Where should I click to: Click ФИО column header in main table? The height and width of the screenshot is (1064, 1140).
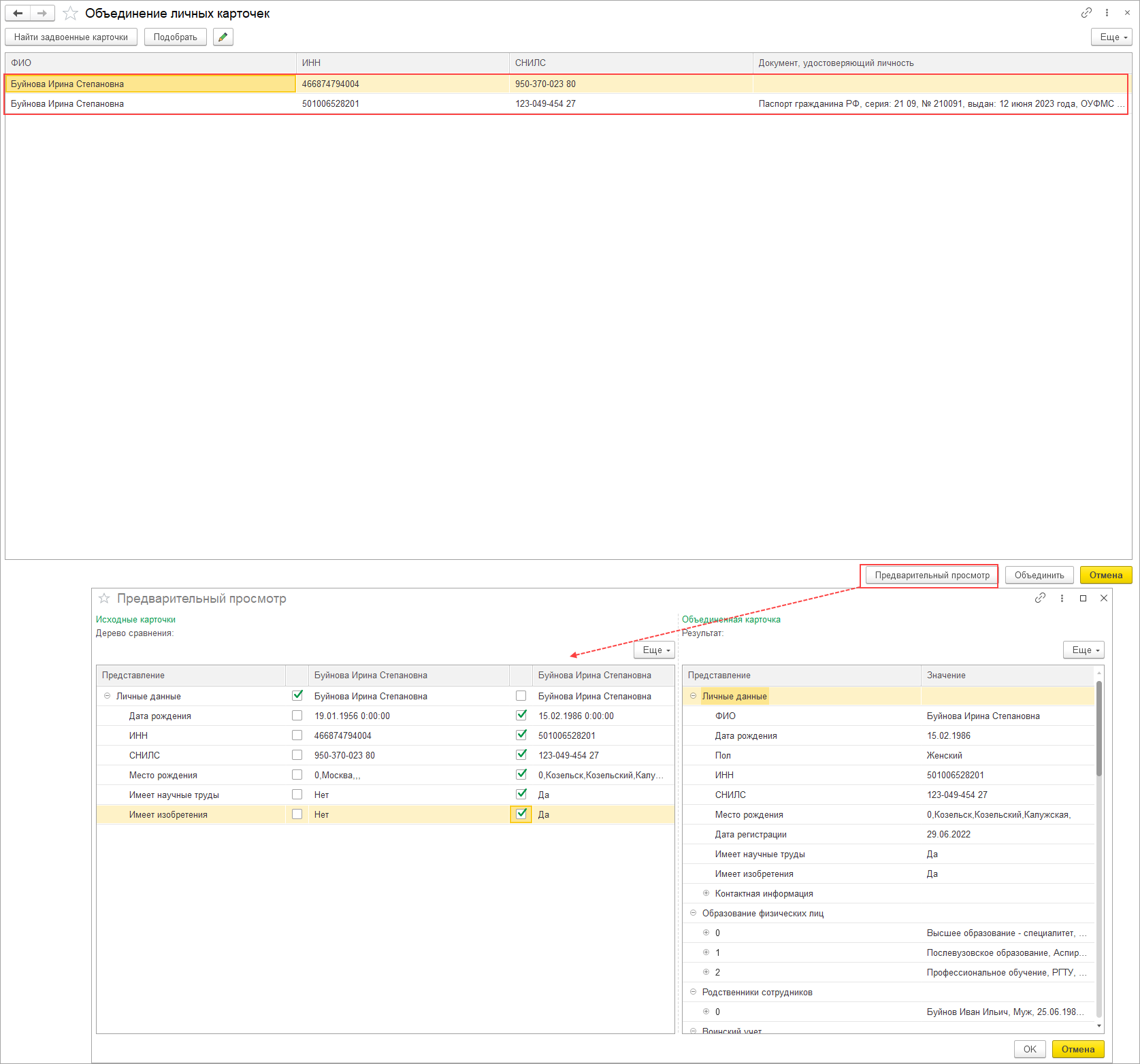tap(150, 63)
